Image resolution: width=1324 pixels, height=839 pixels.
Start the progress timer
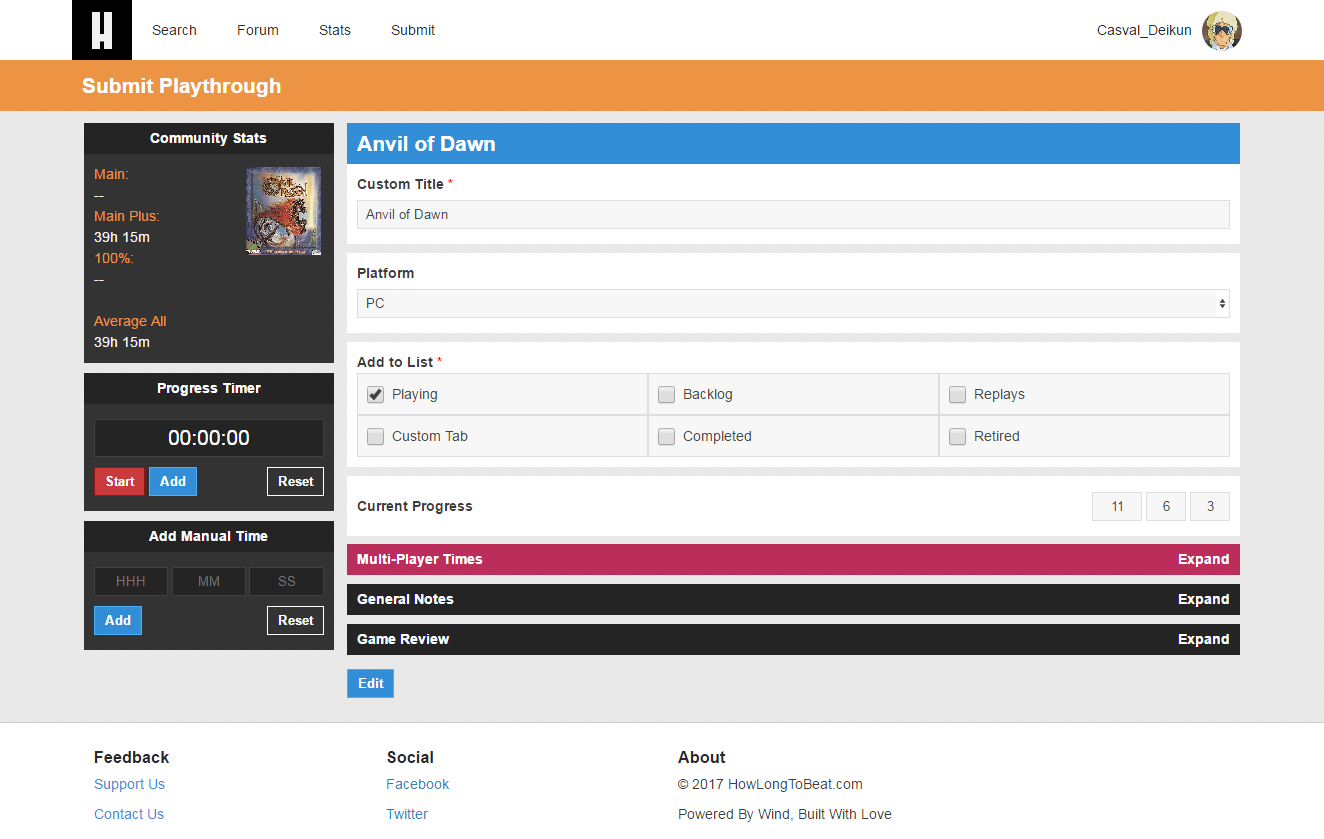coord(120,481)
